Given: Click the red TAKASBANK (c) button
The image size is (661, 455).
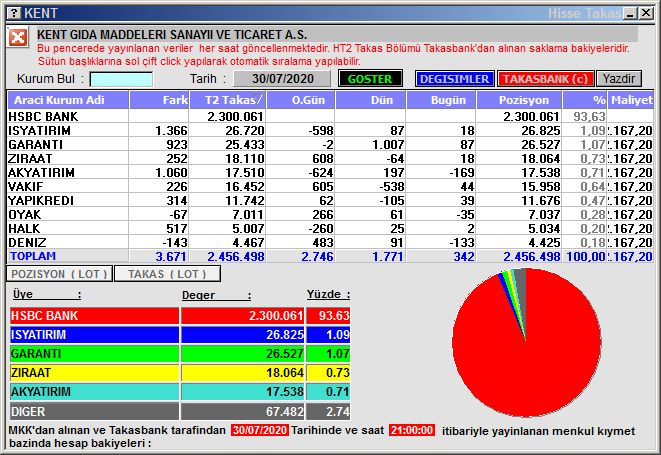Looking at the screenshot, I should (x=545, y=79).
